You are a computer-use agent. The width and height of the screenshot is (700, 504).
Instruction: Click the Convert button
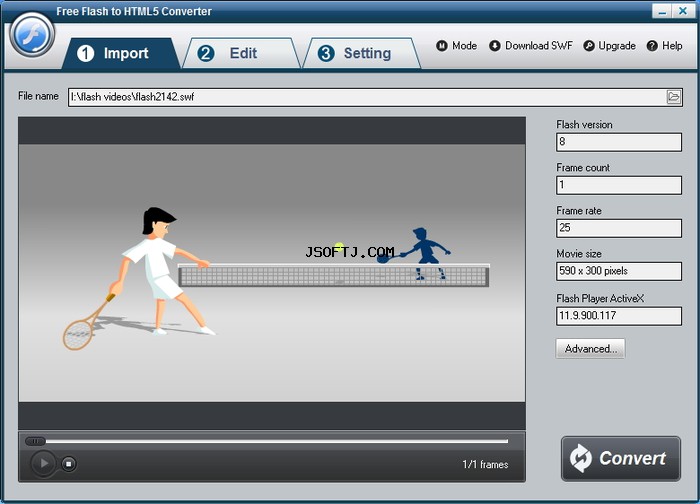(621, 458)
